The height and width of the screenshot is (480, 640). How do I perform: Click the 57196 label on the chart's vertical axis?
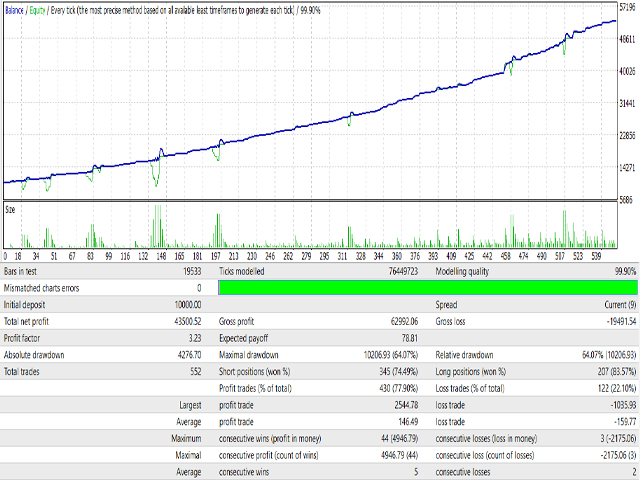(x=627, y=7)
